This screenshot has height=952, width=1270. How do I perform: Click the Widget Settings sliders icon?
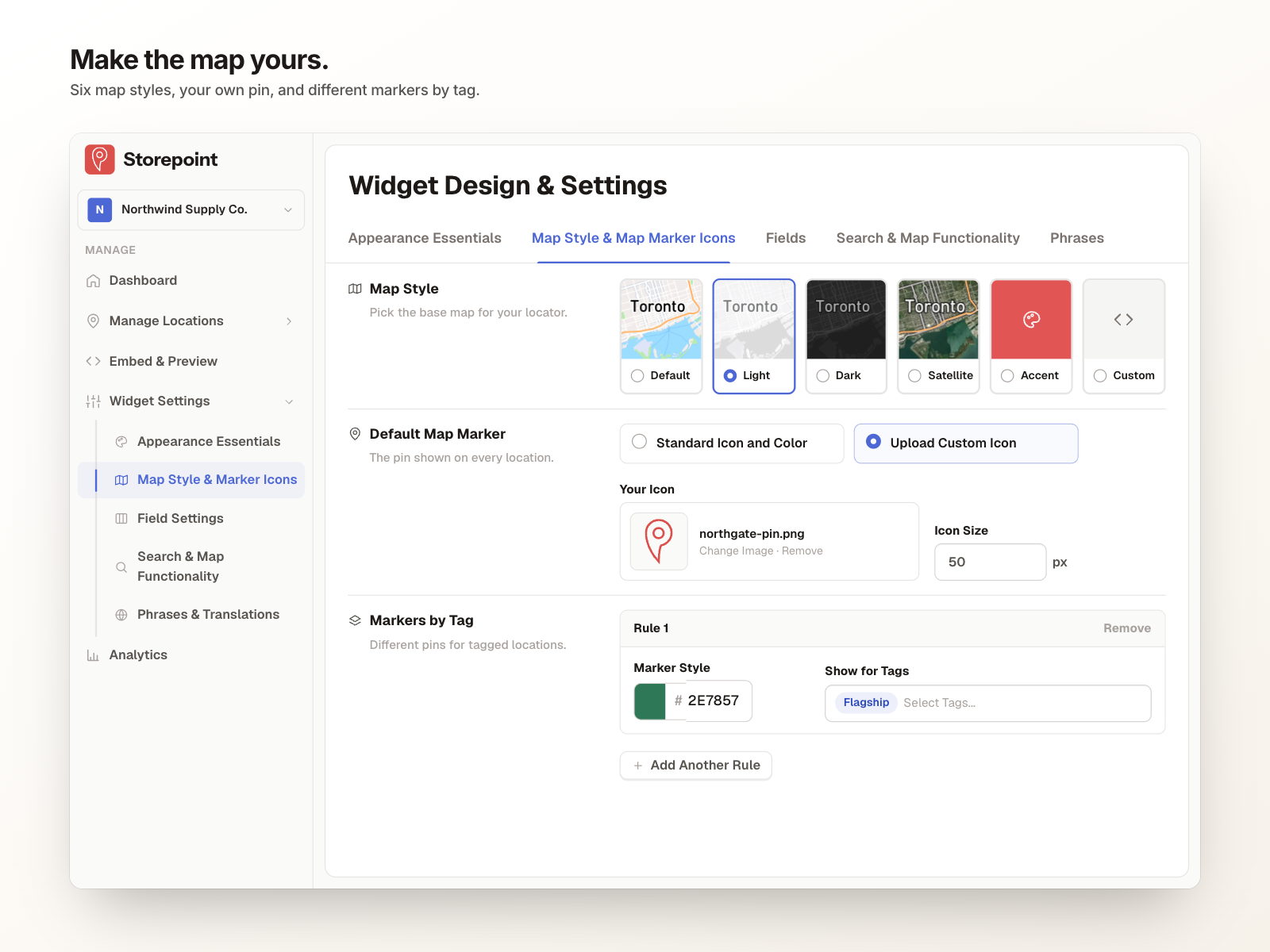coord(93,401)
